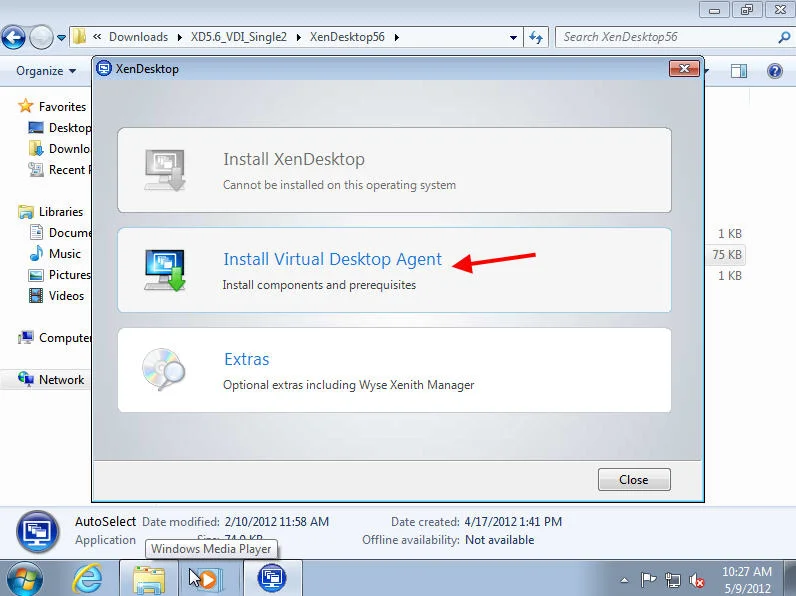Image resolution: width=796 pixels, height=596 pixels.
Task: Open the Extras link
Action: pyautogui.click(x=247, y=359)
